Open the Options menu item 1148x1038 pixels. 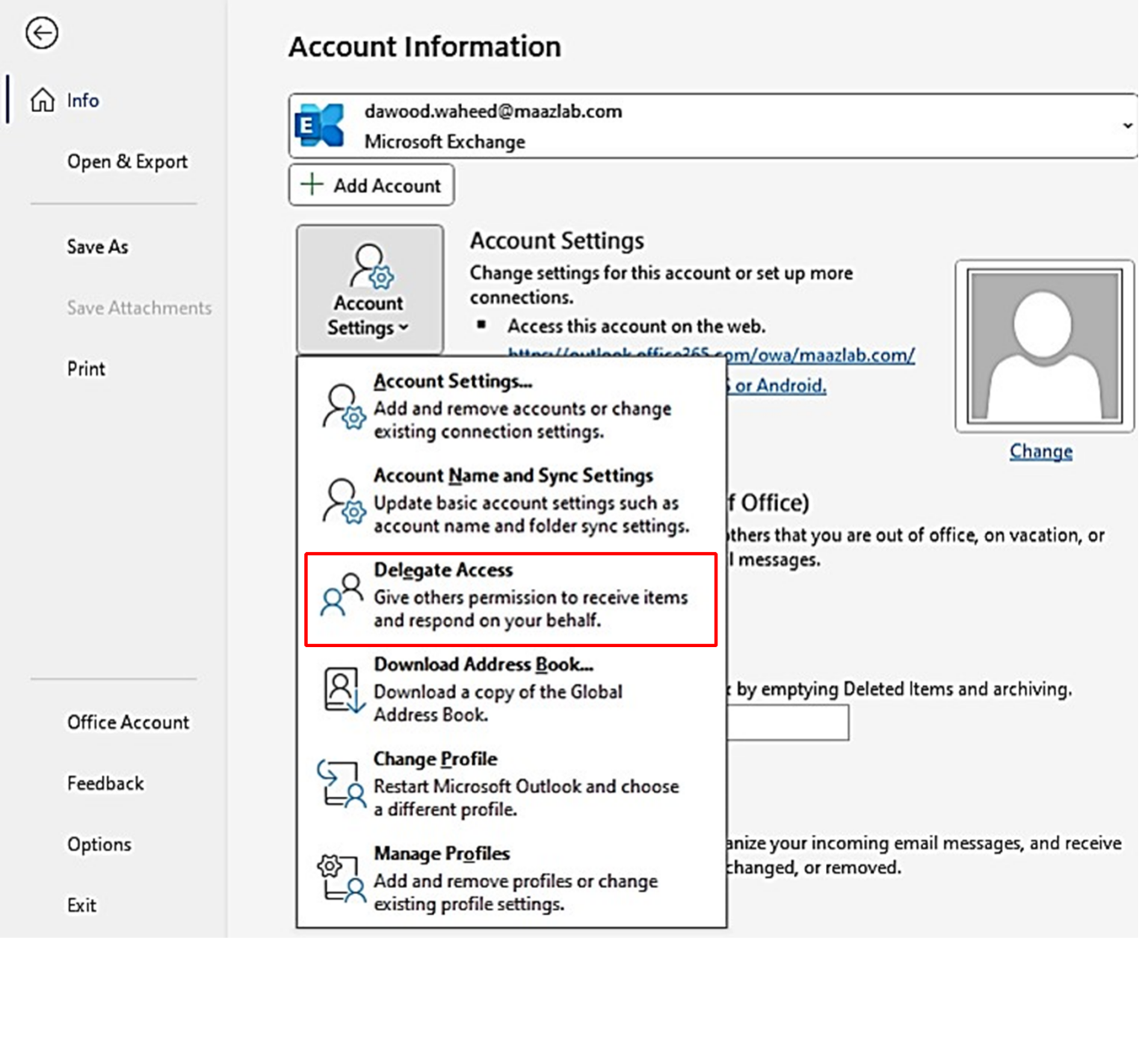(x=99, y=844)
